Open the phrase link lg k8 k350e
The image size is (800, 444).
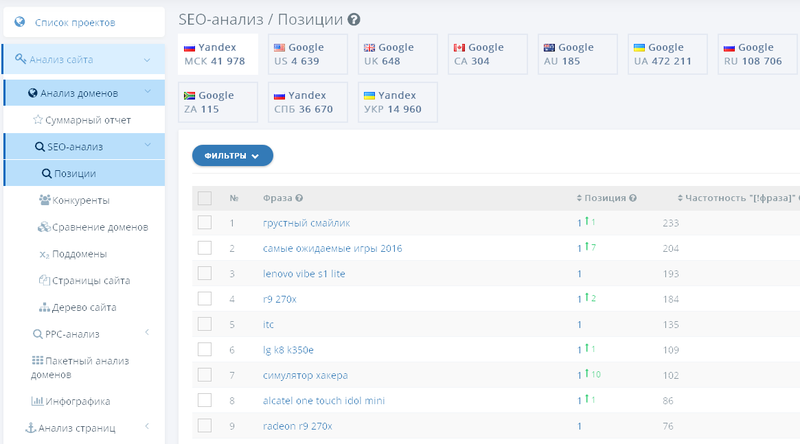point(288,350)
